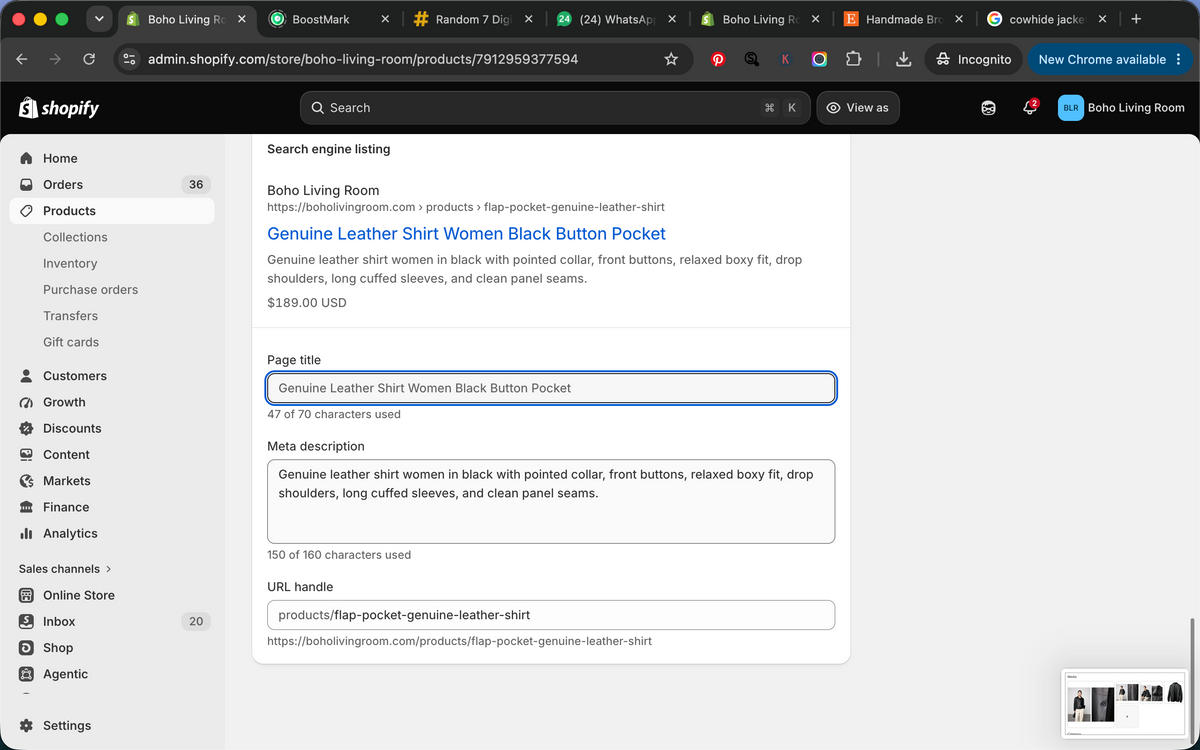1200x750 pixels.
Task: Click the Shopify logo in header
Action: point(59,108)
